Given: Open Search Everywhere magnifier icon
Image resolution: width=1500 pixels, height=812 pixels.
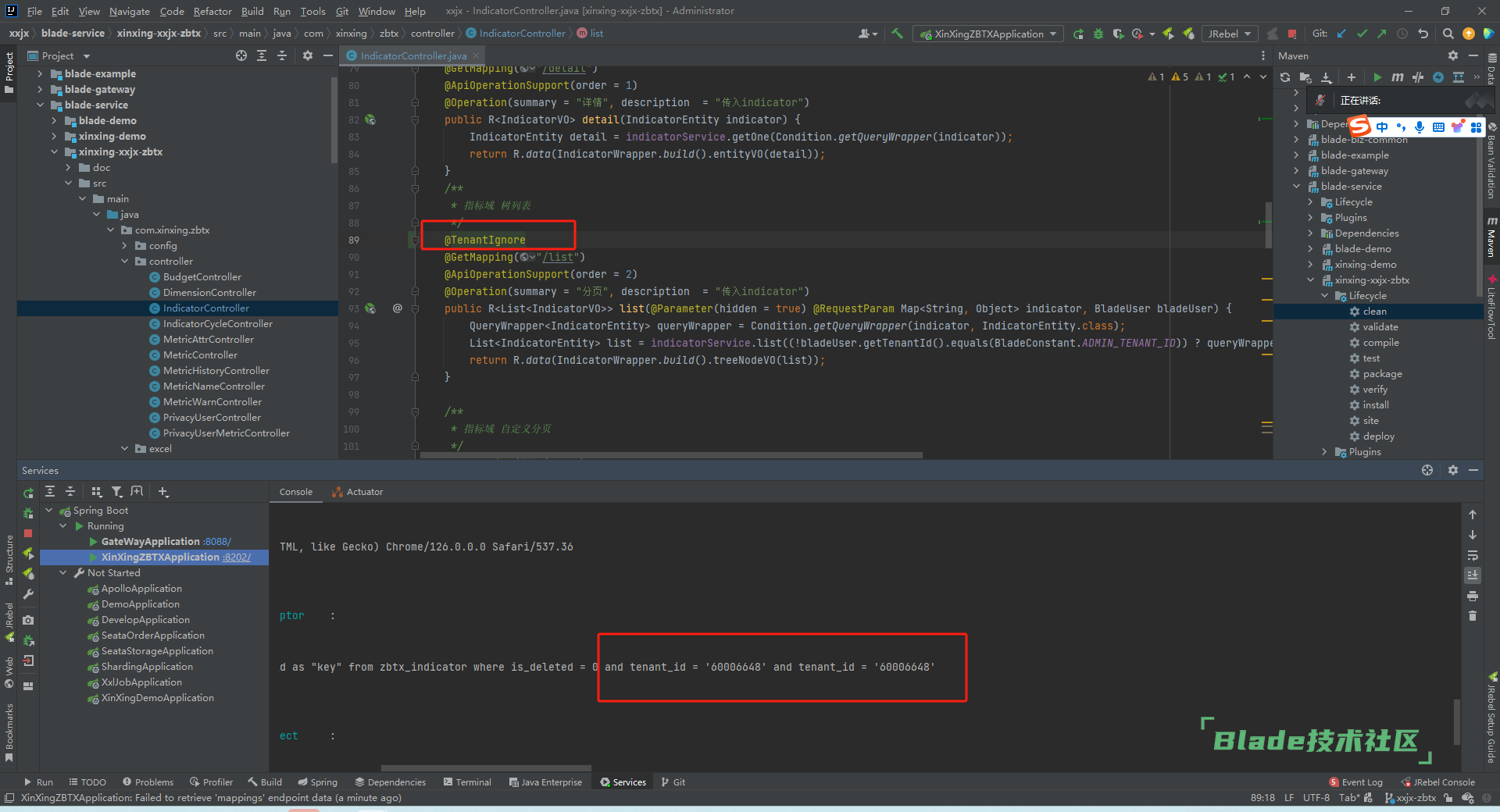Looking at the screenshot, I should 1448,34.
